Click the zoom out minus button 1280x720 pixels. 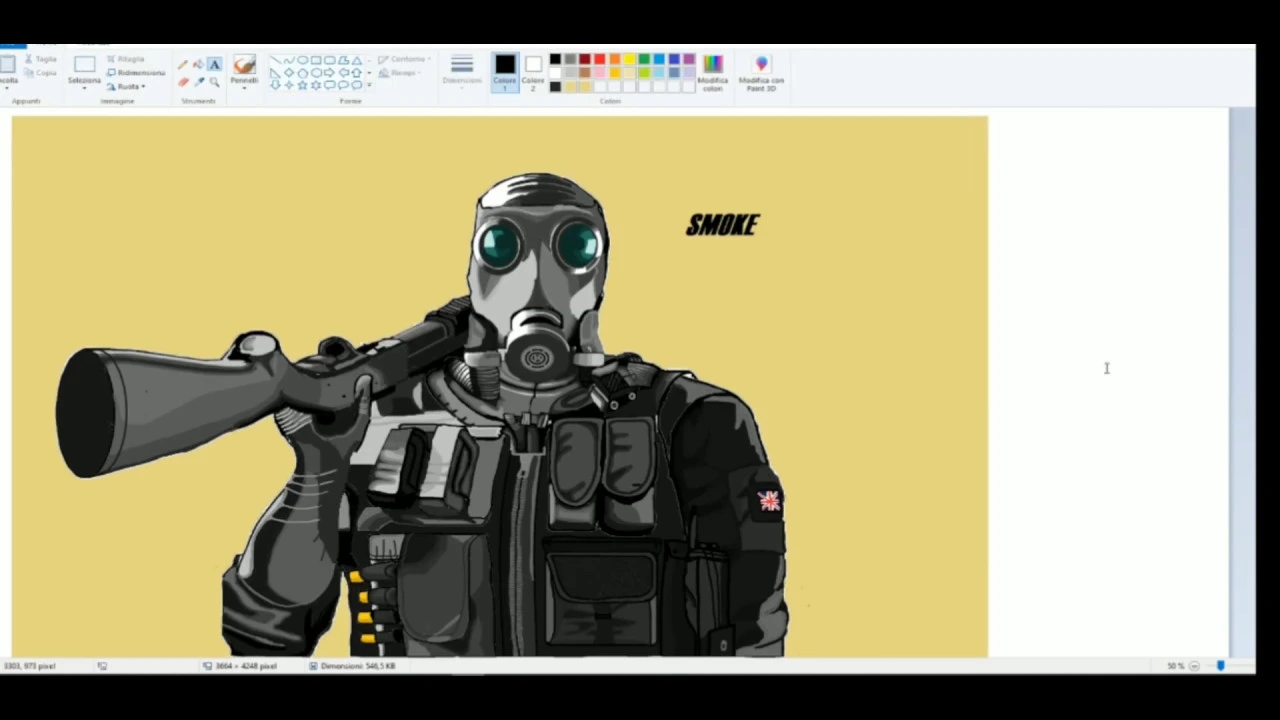1194,666
